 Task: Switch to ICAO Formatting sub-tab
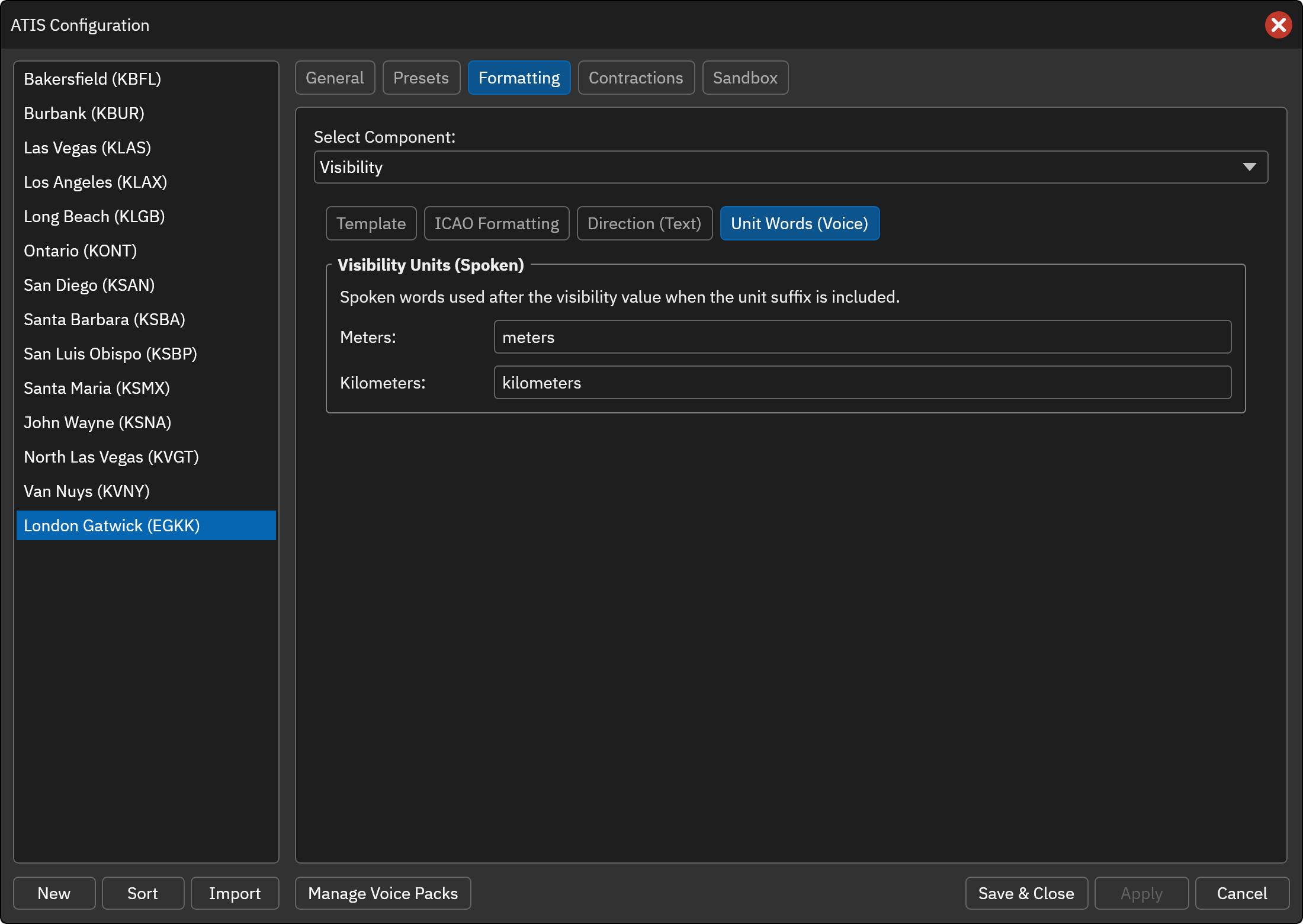coord(496,223)
